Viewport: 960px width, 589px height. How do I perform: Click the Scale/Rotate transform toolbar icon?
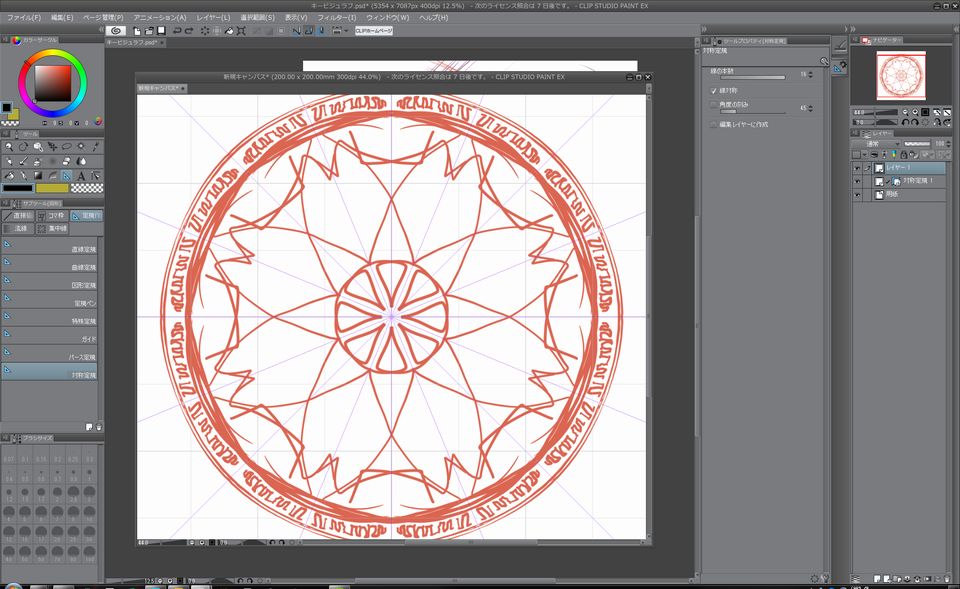(x=241, y=31)
